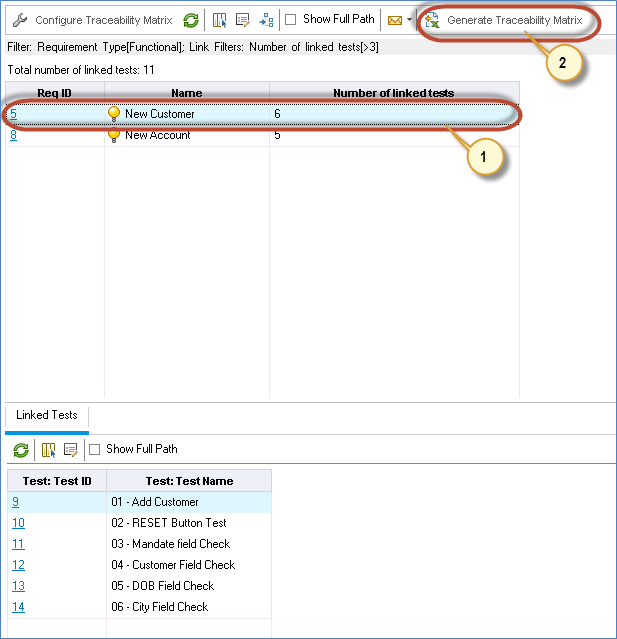Enable Show Full Path in top toolbar

291,20
